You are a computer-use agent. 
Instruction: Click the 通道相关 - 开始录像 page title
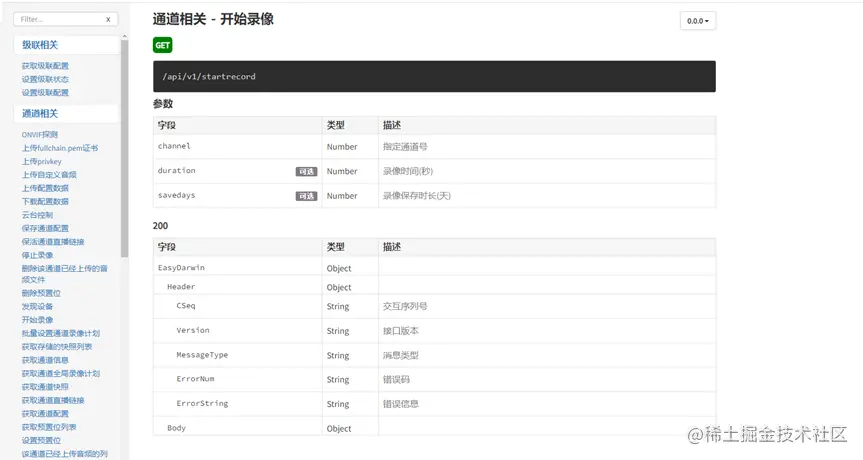coord(213,19)
